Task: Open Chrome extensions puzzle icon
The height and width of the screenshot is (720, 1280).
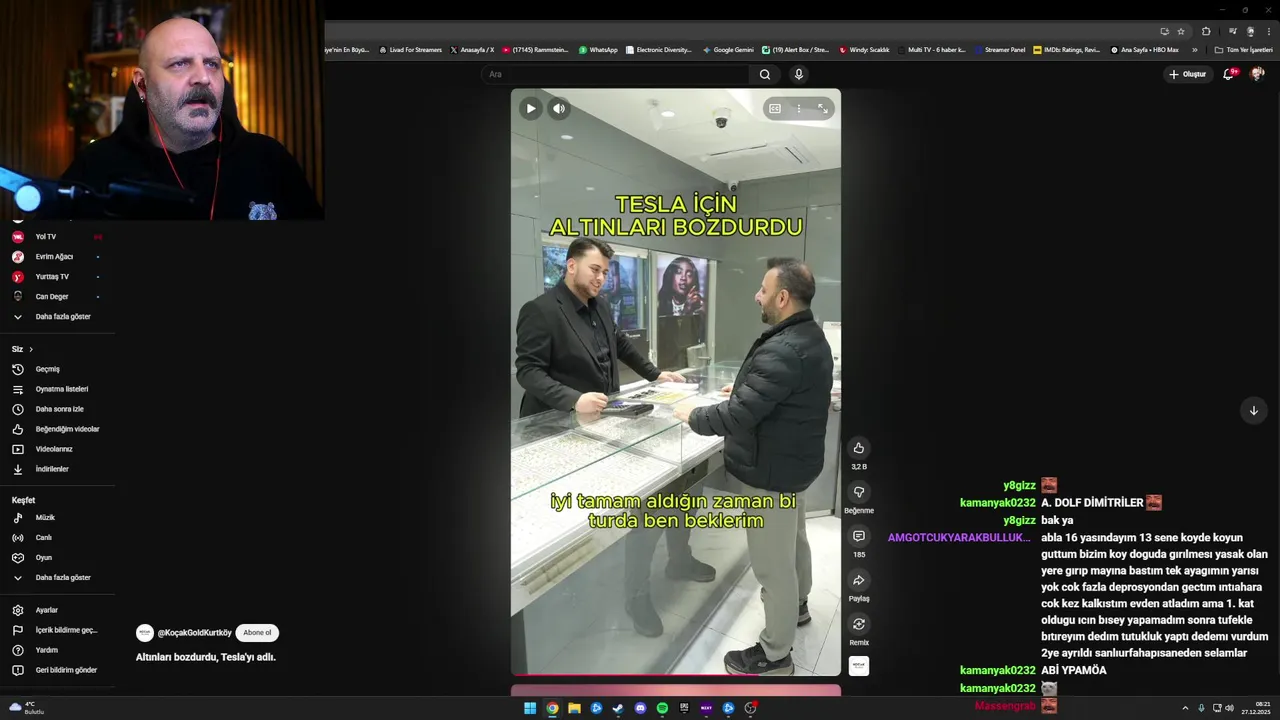Action: (1206, 31)
